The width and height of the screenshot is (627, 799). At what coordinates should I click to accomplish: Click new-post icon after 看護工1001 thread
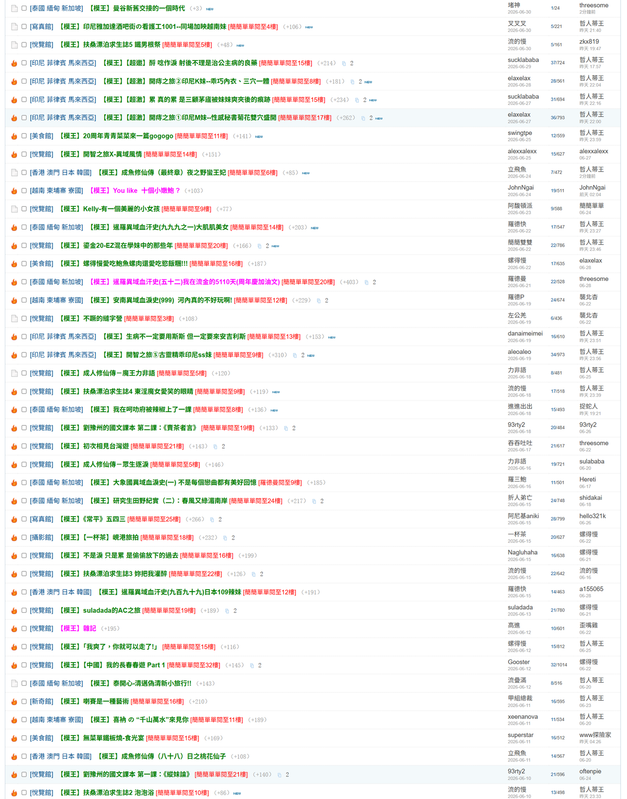pyautogui.click(x=309, y=27)
